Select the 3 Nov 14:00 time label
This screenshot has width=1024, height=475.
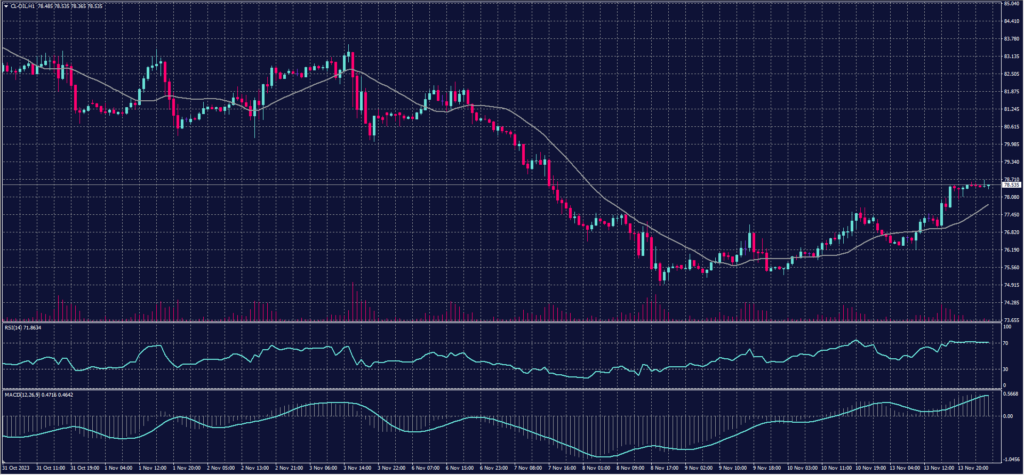358,467
